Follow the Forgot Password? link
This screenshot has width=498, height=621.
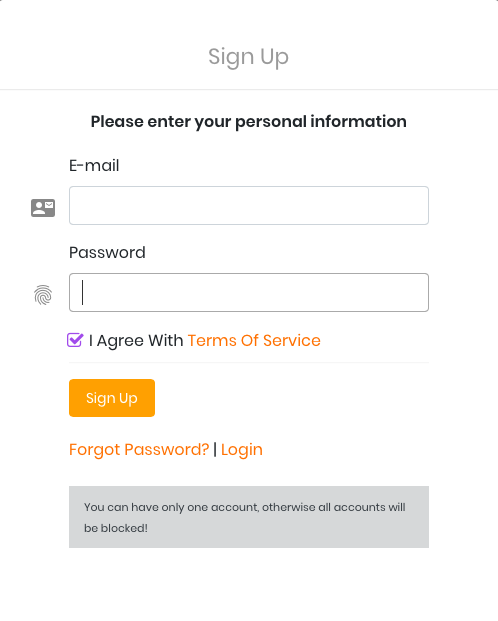coord(139,450)
